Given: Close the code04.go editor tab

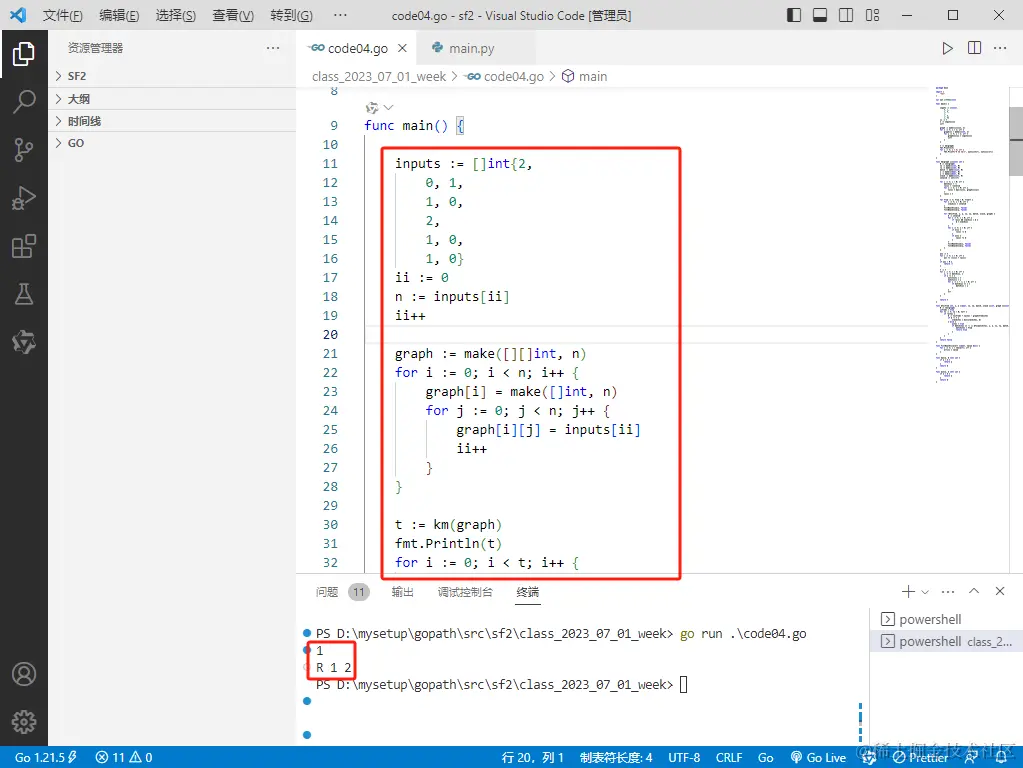Looking at the screenshot, I should coord(403,48).
